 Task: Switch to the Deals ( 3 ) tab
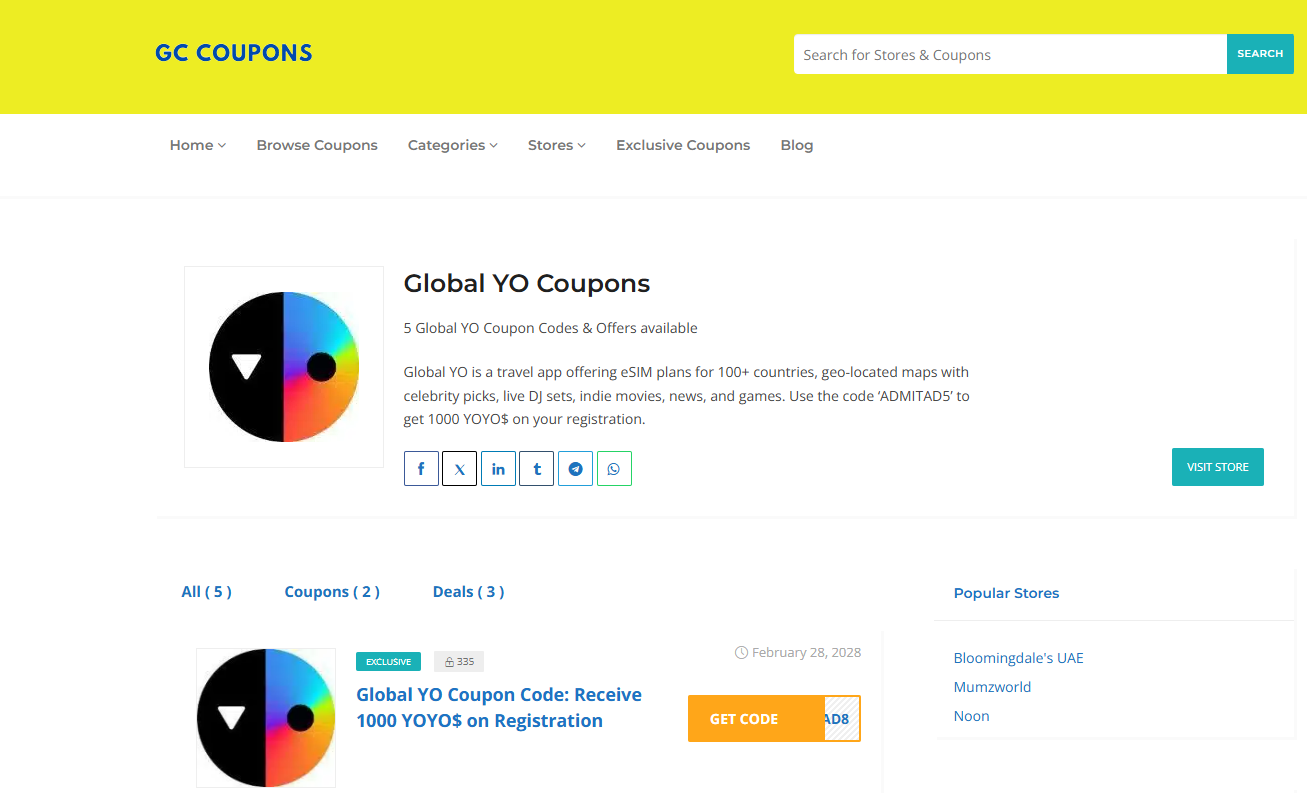coord(468,592)
